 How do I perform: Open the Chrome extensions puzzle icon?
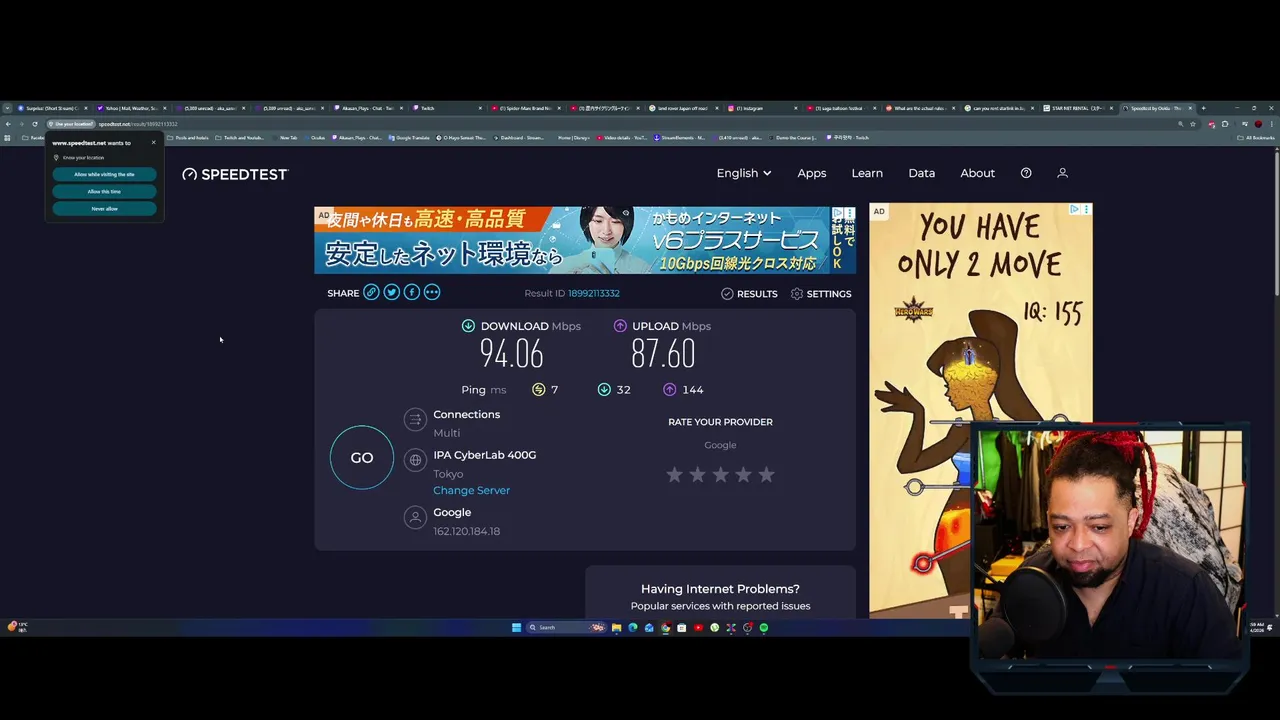coord(1225,124)
